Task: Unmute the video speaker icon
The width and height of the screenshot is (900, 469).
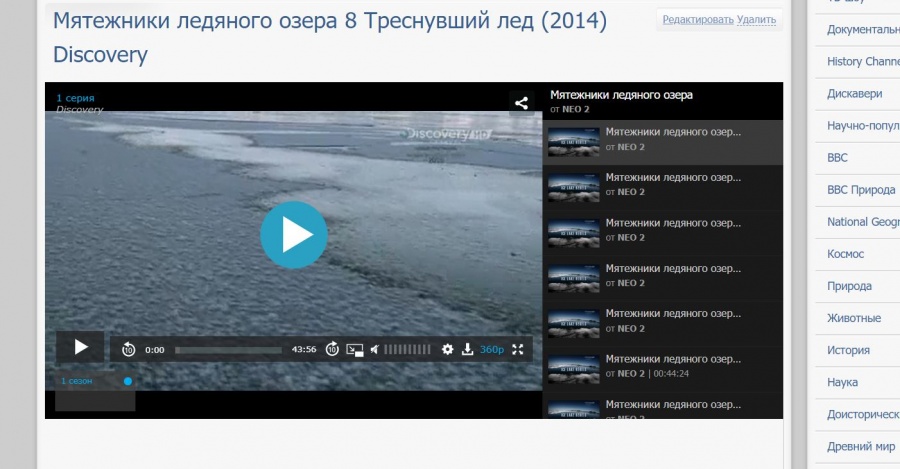Action: [375, 349]
